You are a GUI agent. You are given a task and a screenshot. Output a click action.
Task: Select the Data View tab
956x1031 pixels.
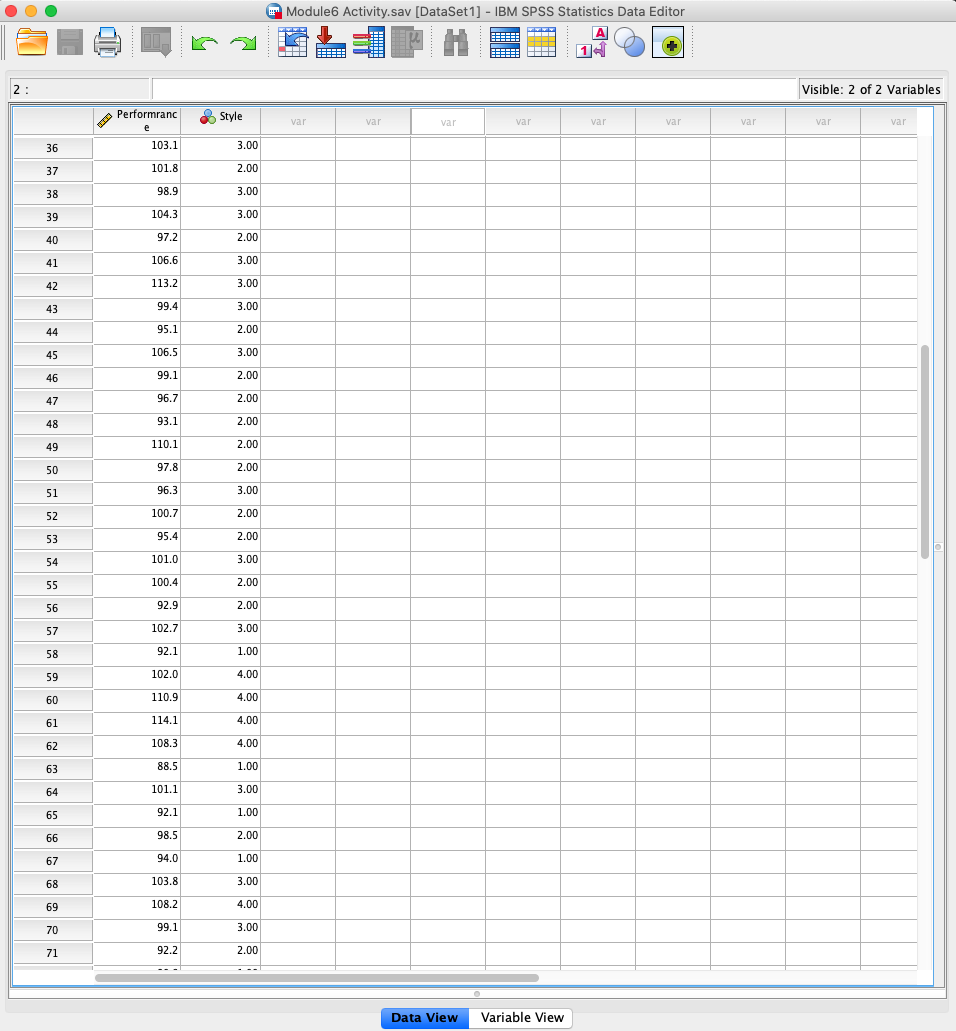pyautogui.click(x=424, y=1017)
